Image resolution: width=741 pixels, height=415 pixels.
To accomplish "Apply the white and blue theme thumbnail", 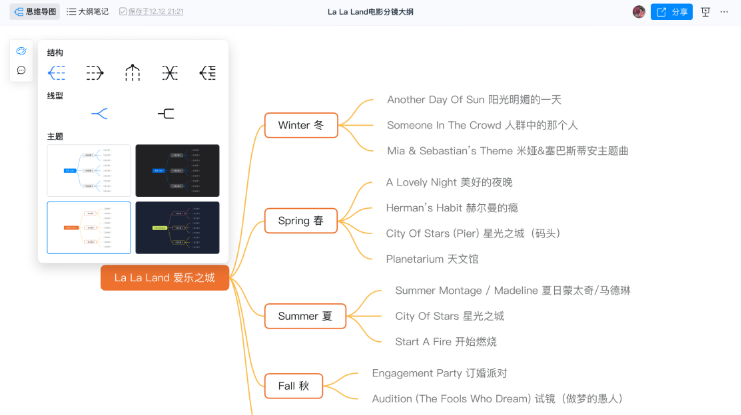I will 89,171.
